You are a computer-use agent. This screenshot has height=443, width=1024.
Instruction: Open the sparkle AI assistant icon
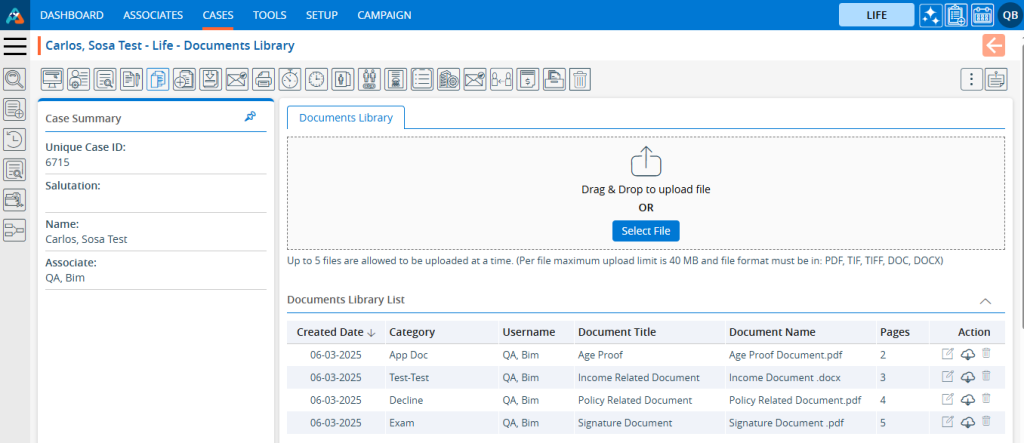pos(930,15)
